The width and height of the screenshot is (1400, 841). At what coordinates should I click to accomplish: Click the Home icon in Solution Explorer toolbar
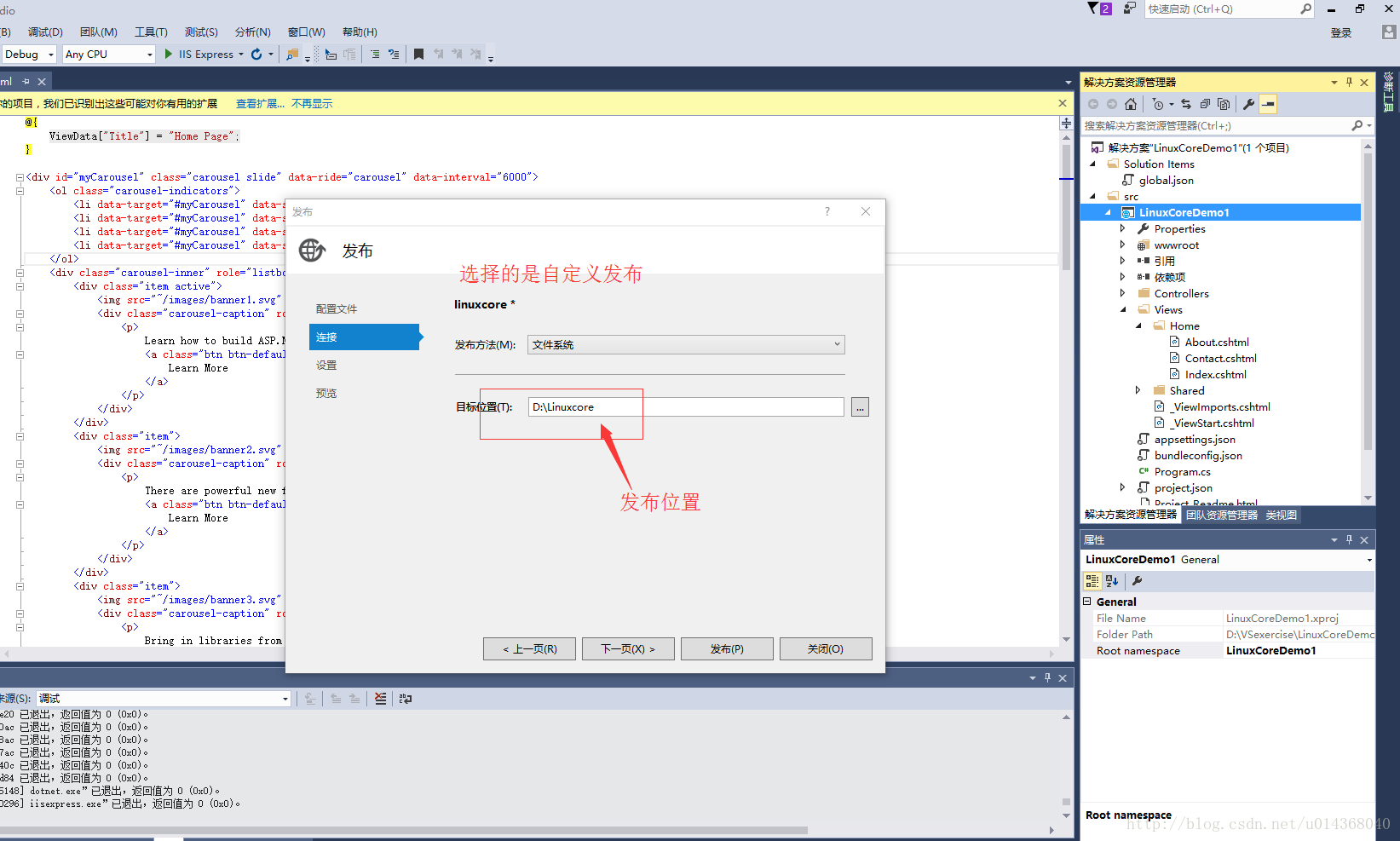click(1131, 104)
